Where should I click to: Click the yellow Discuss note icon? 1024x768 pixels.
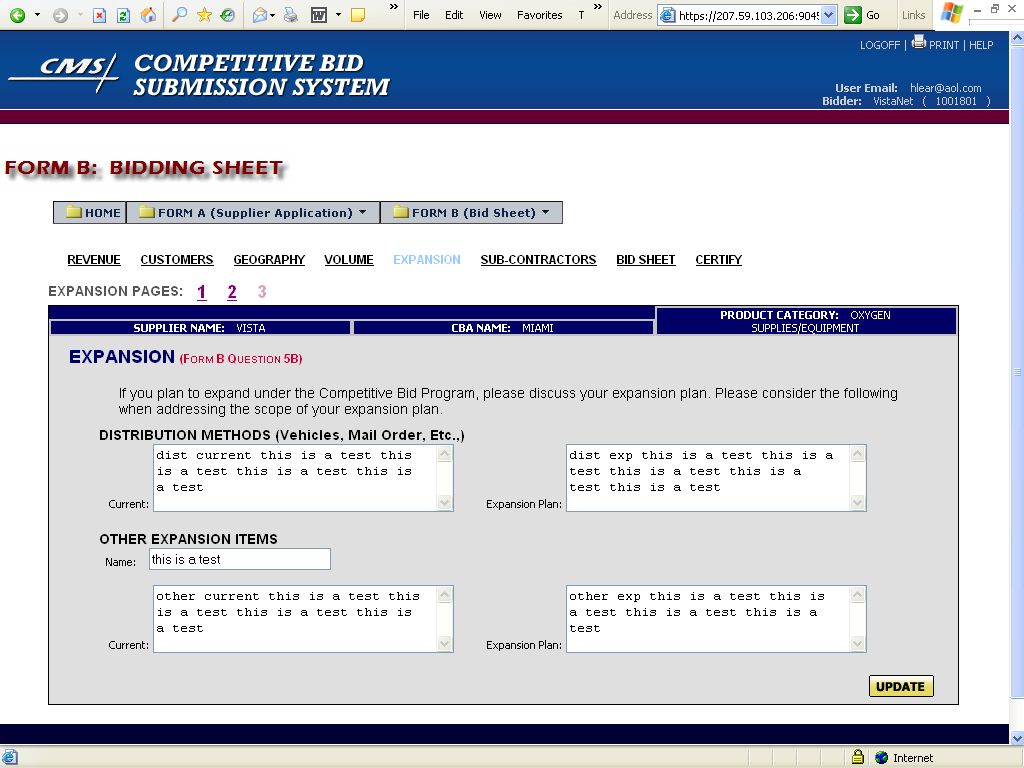[x=358, y=14]
